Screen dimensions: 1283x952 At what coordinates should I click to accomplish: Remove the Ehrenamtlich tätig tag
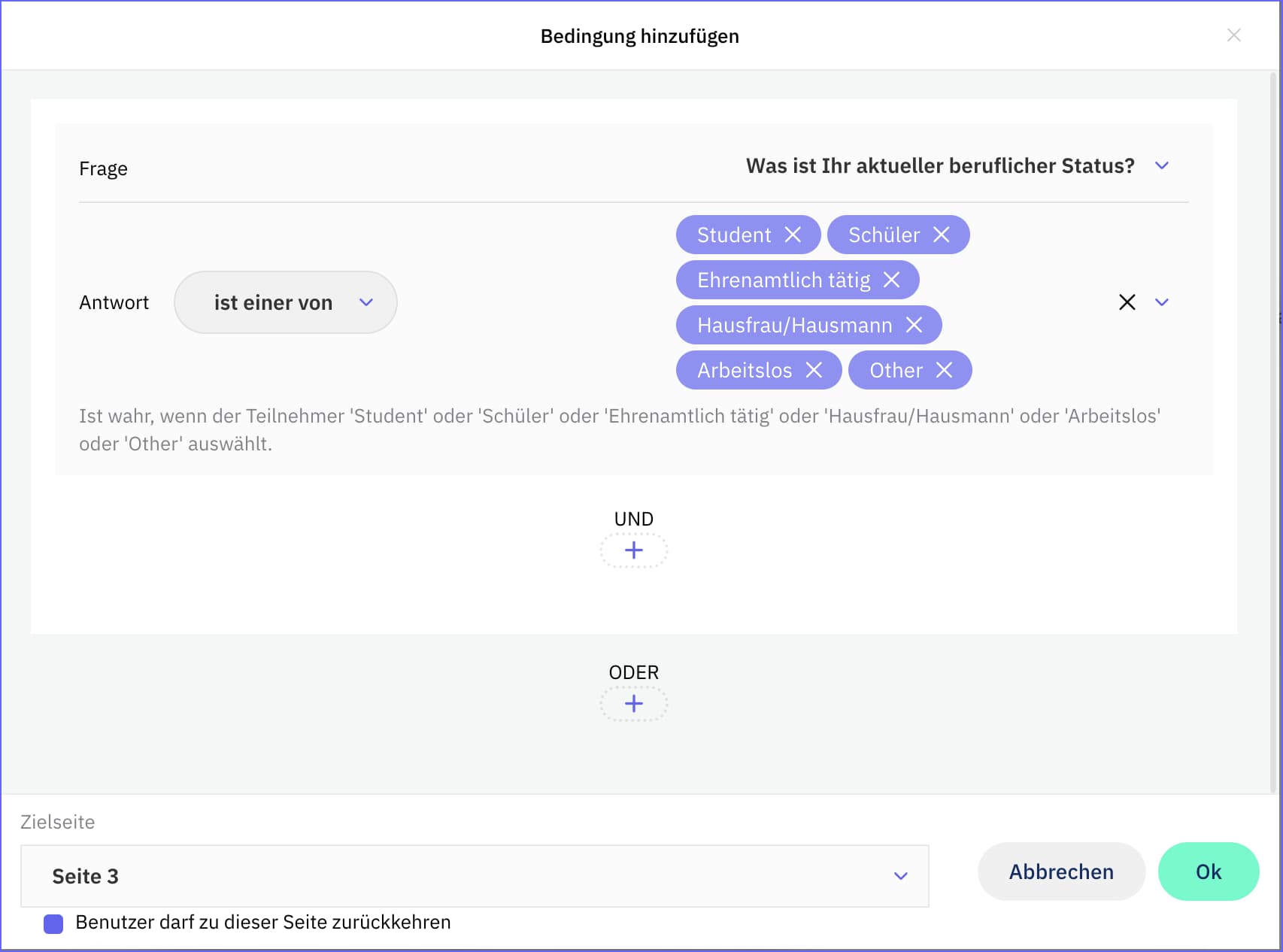[x=892, y=280]
